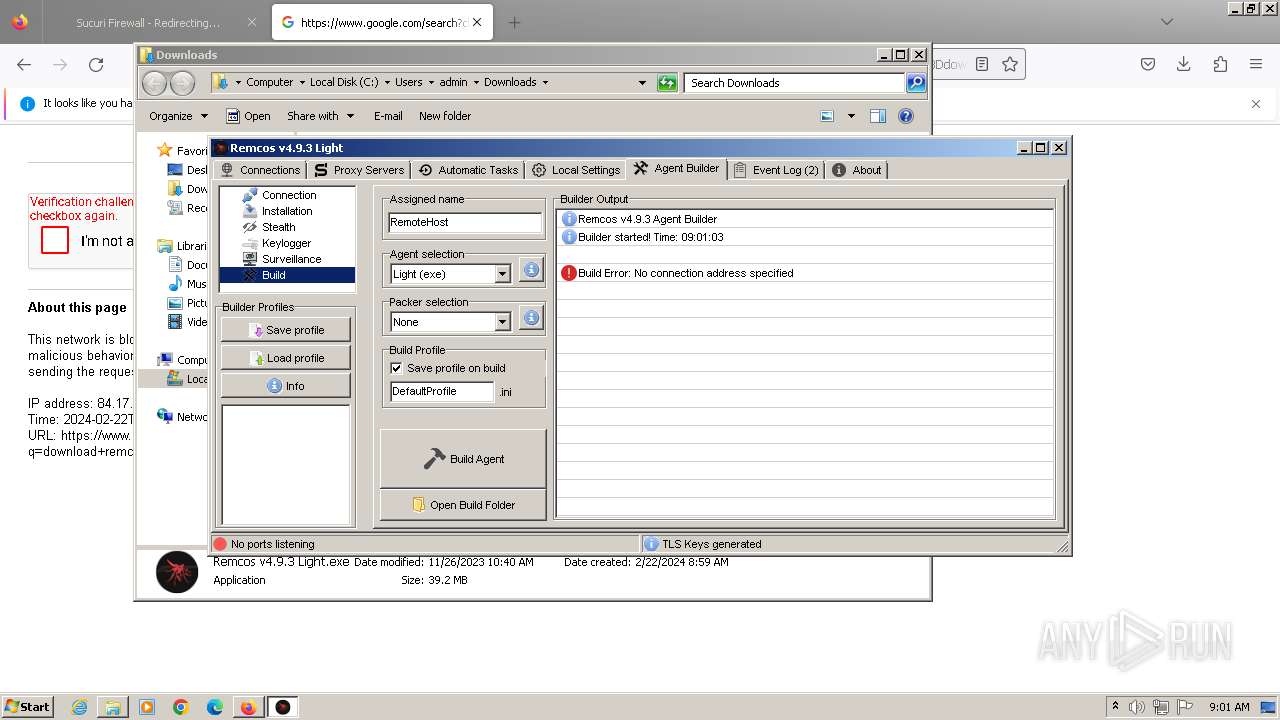Click Open in Downloads toolbar

248,116
